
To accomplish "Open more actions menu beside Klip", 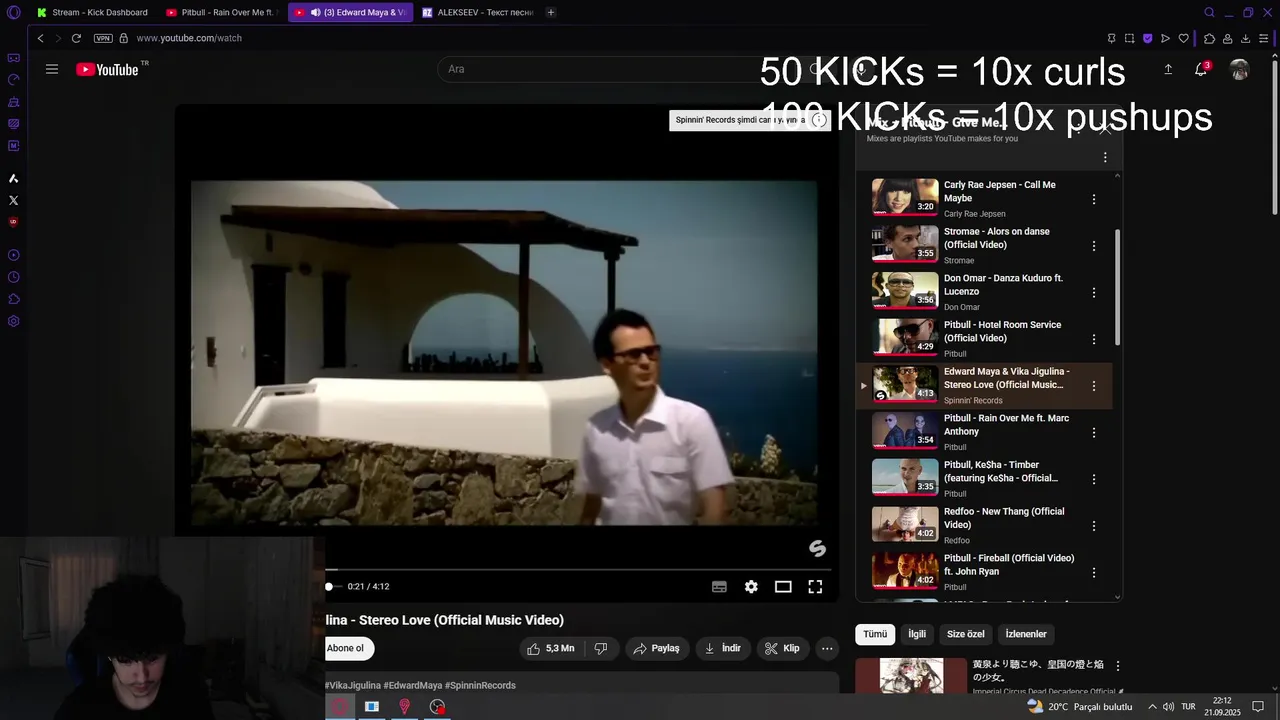I will 827,648.
